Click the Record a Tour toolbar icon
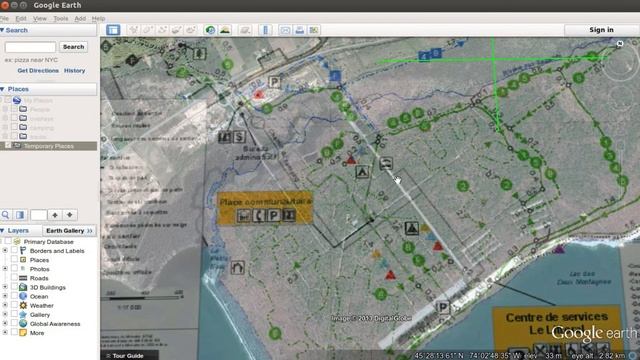 point(191,30)
